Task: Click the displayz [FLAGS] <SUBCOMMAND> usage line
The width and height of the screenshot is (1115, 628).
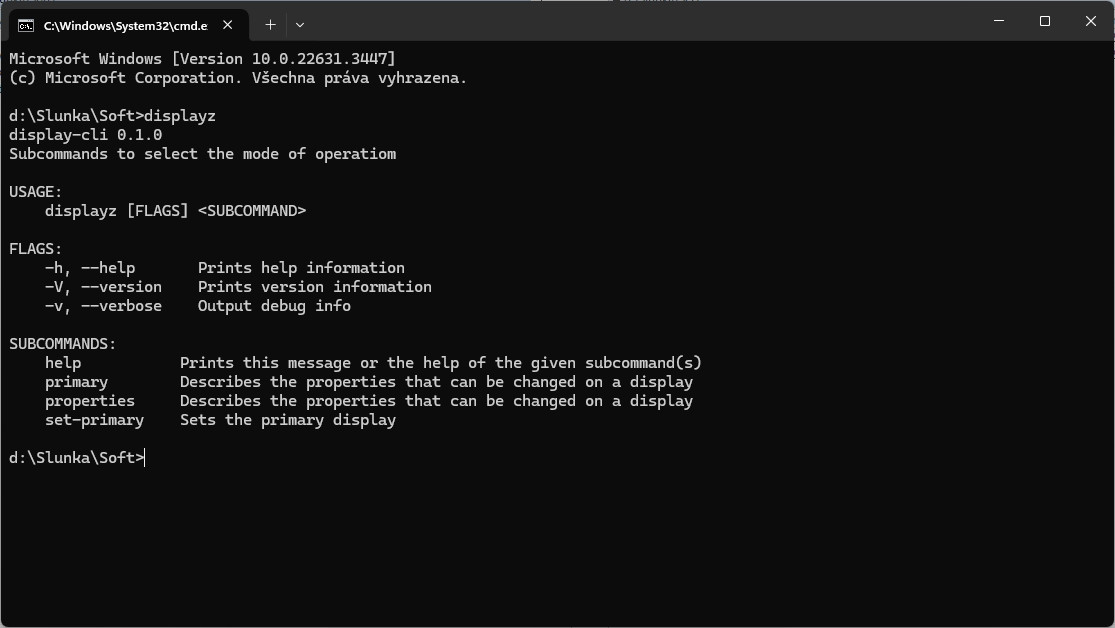Action: coord(176,211)
